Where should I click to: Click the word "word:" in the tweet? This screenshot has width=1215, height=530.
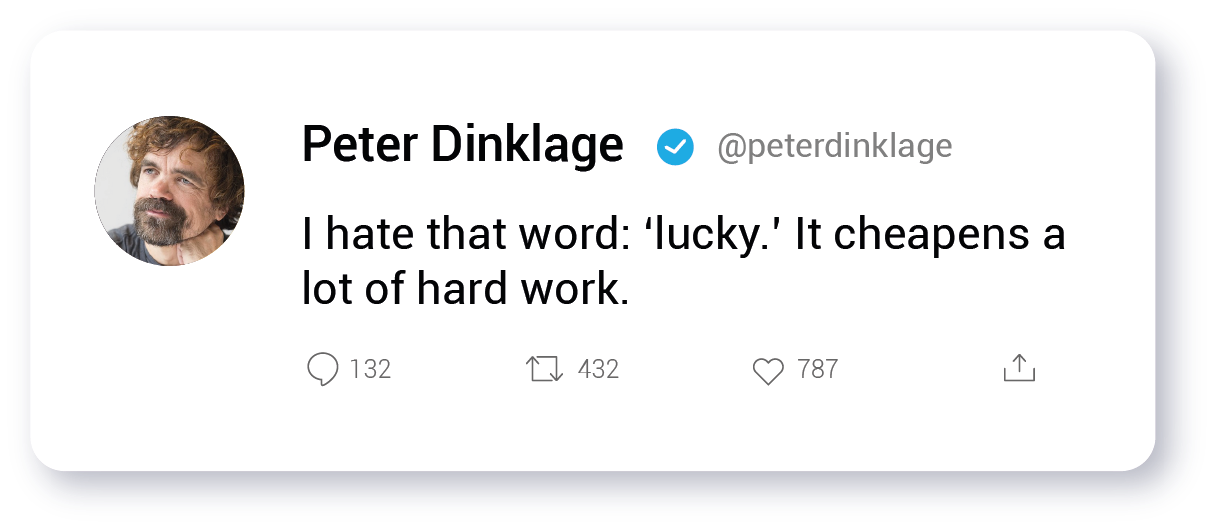[x=570, y=235]
